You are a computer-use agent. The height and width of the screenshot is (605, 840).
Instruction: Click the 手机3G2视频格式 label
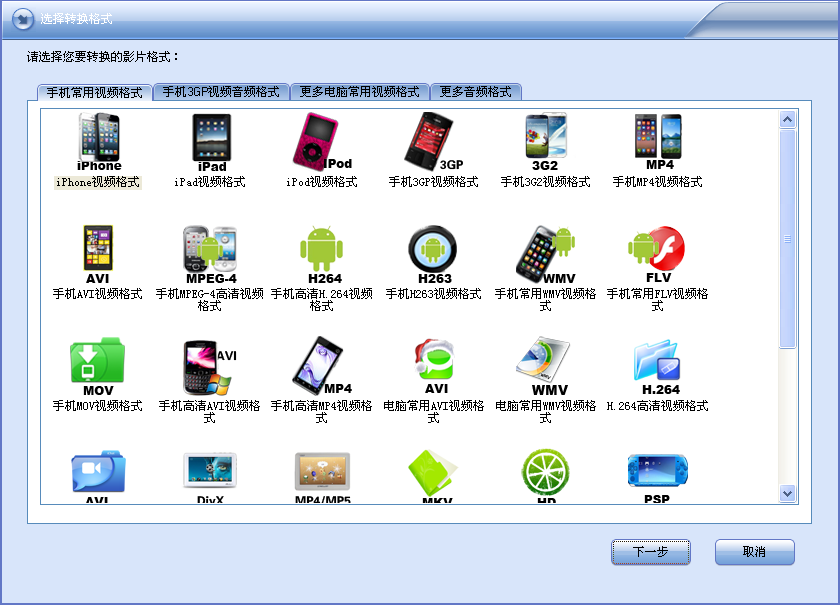(545, 182)
